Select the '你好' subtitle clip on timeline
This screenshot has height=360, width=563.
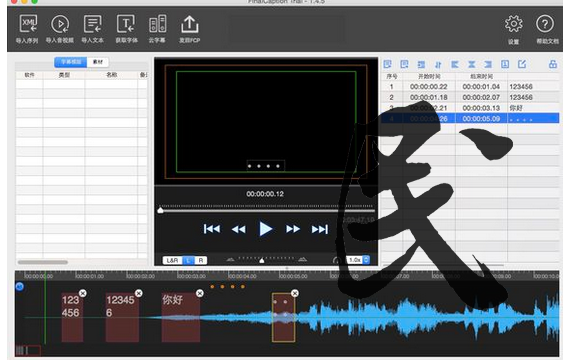click(x=181, y=318)
